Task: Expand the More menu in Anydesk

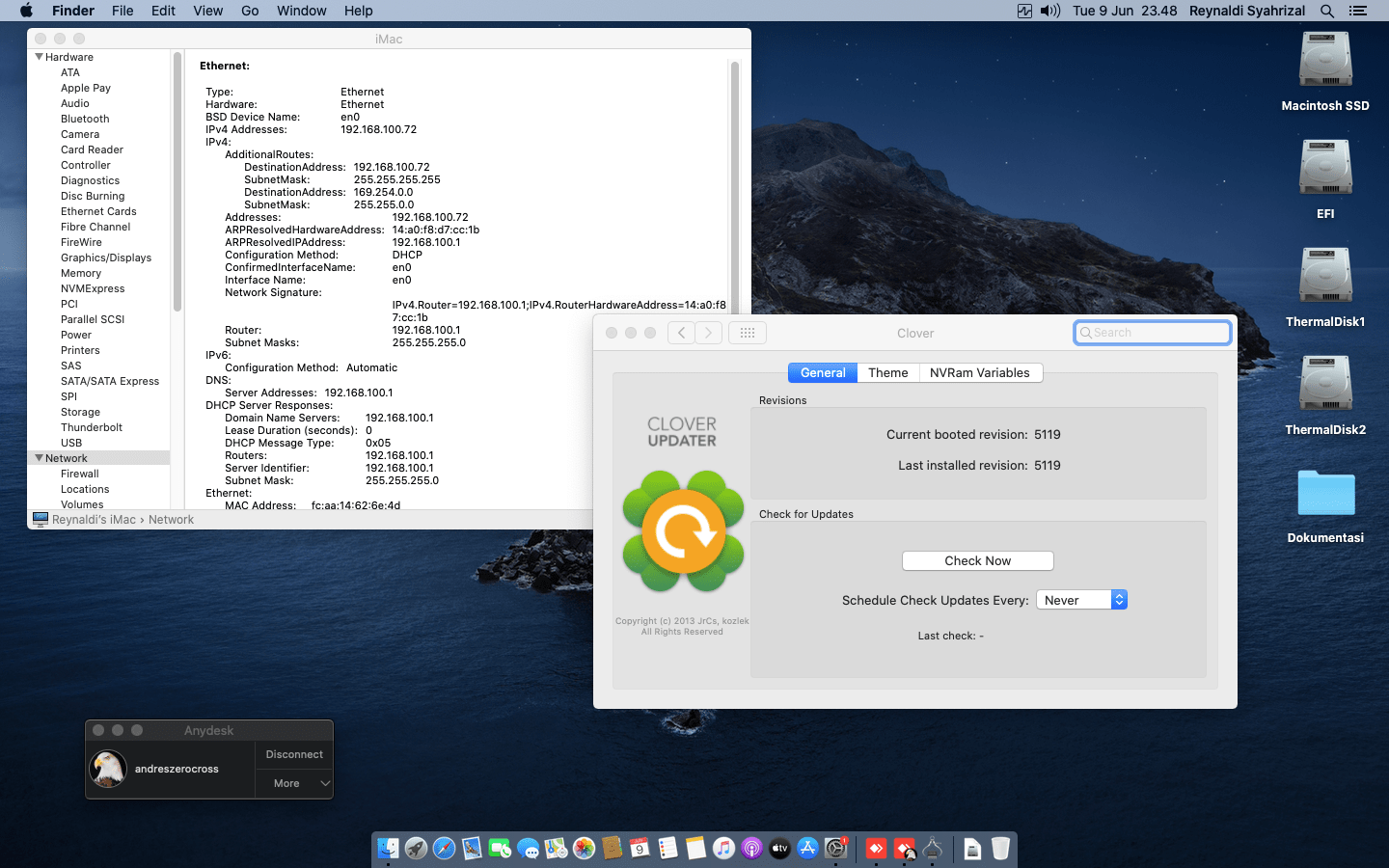Action: (294, 783)
